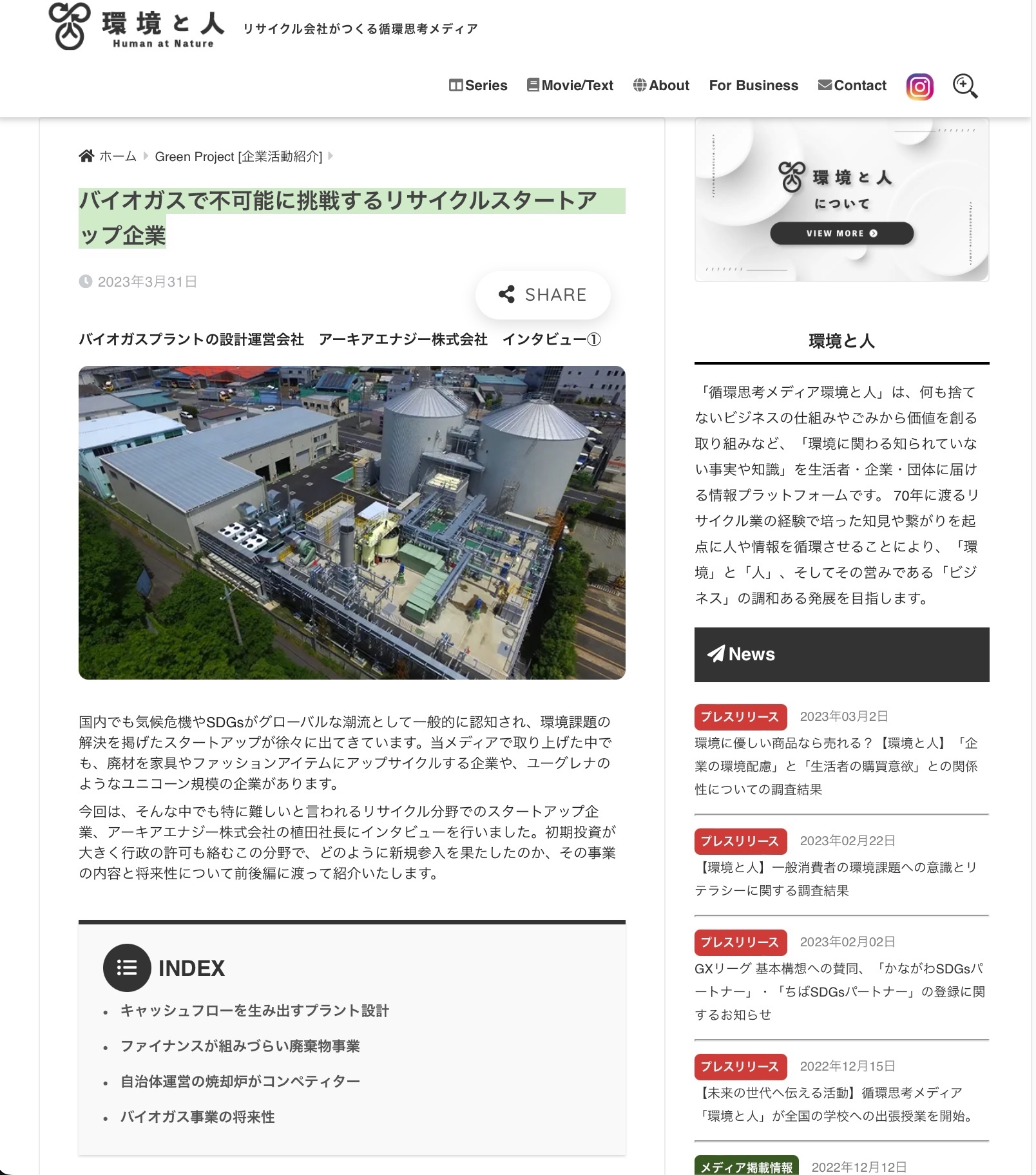Click the About globe icon
This screenshot has height=1175, width=1036.
pyautogui.click(x=640, y=85)
